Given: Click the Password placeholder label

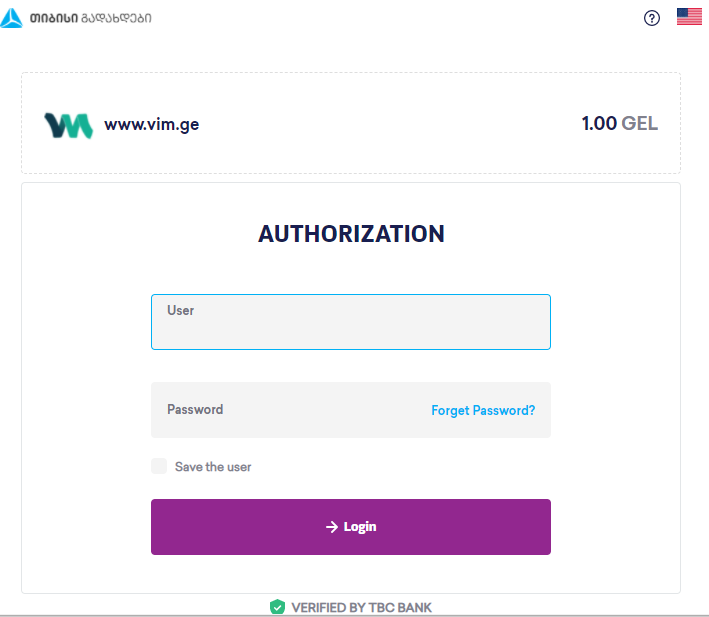Looking at the screenshot, I should pyautogui.click(x=195, y=409).
